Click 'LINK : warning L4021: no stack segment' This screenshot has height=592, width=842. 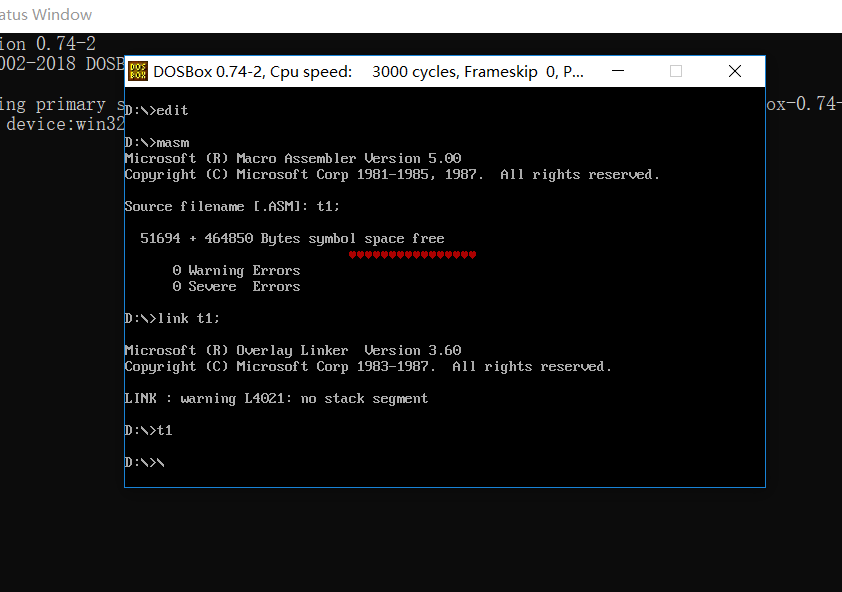[276, 399]
